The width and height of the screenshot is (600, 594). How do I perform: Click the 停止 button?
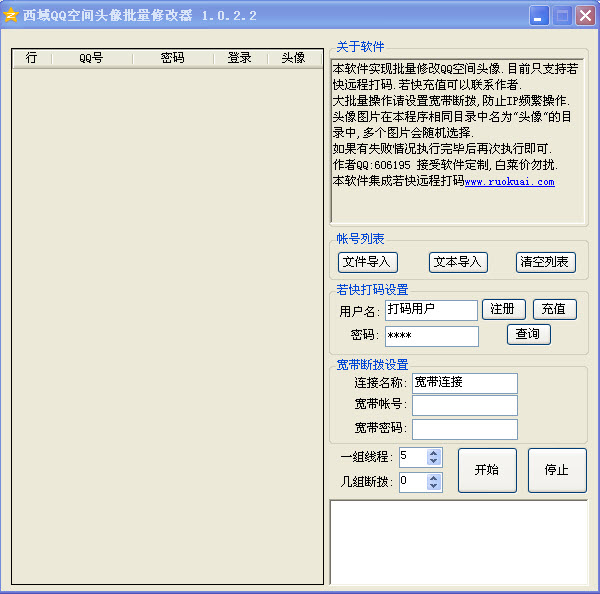[x=557, y=470]
